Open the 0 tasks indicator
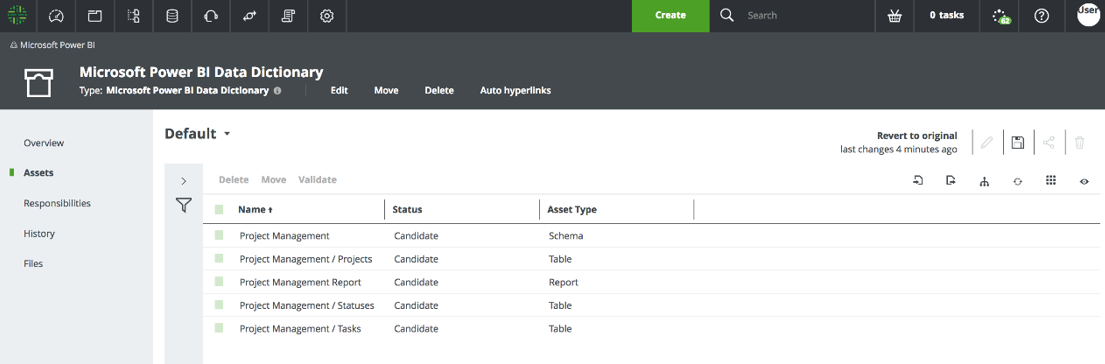1105x364 pixels. (x=946, y=15)
